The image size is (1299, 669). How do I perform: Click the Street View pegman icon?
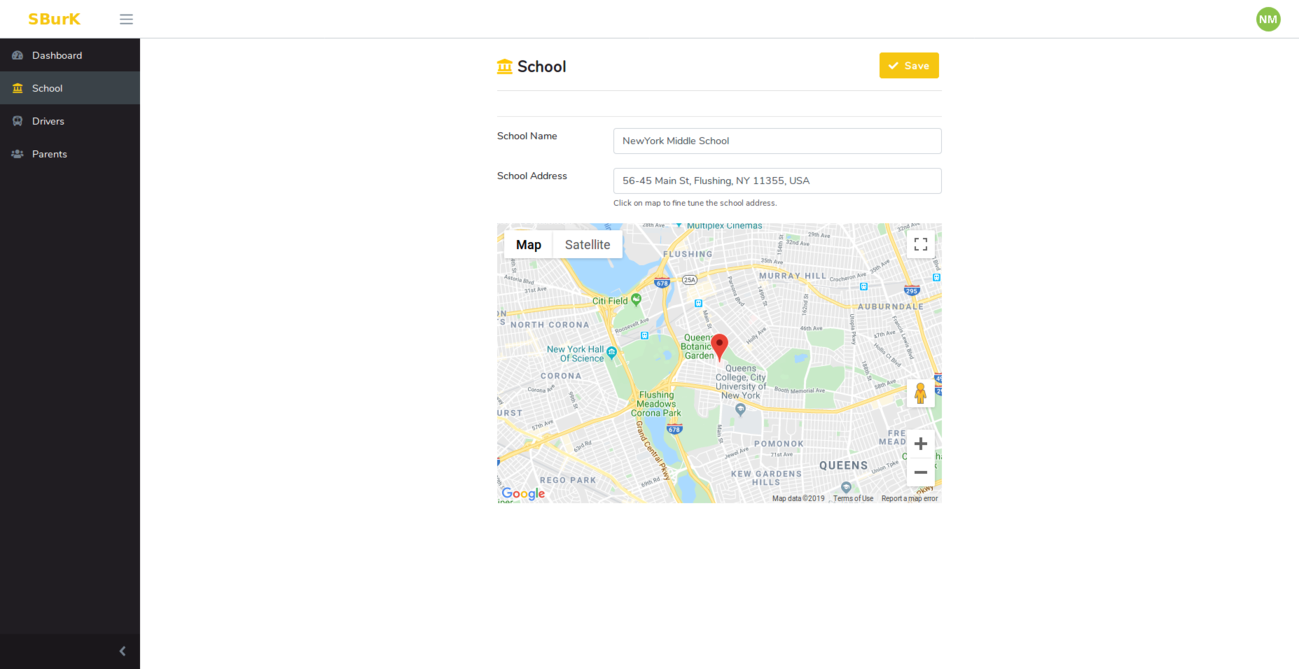pyautogui.click(x=921, y=393)
